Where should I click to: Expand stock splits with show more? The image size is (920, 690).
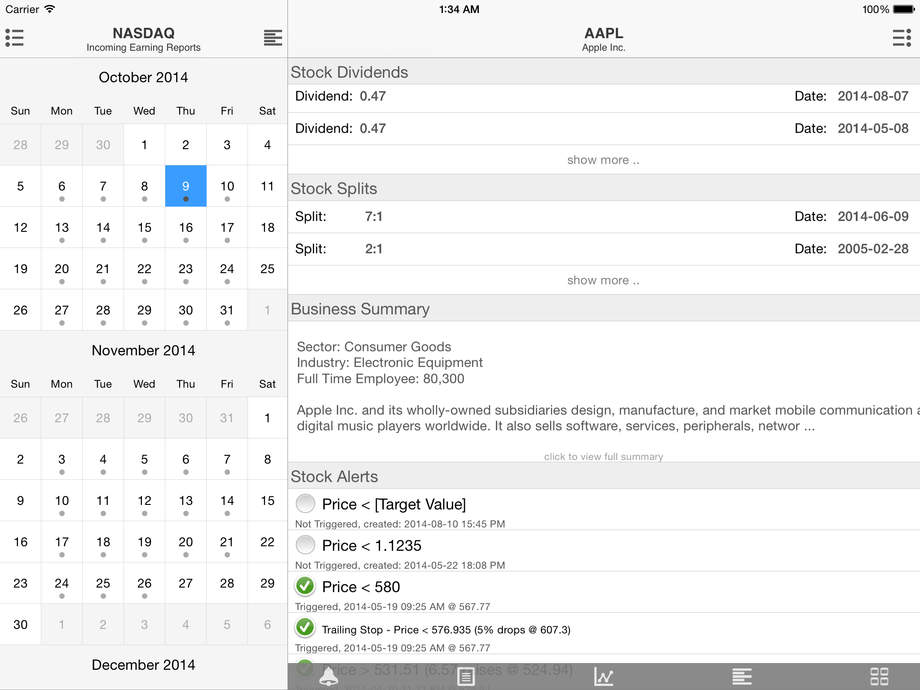pos(603,280)
